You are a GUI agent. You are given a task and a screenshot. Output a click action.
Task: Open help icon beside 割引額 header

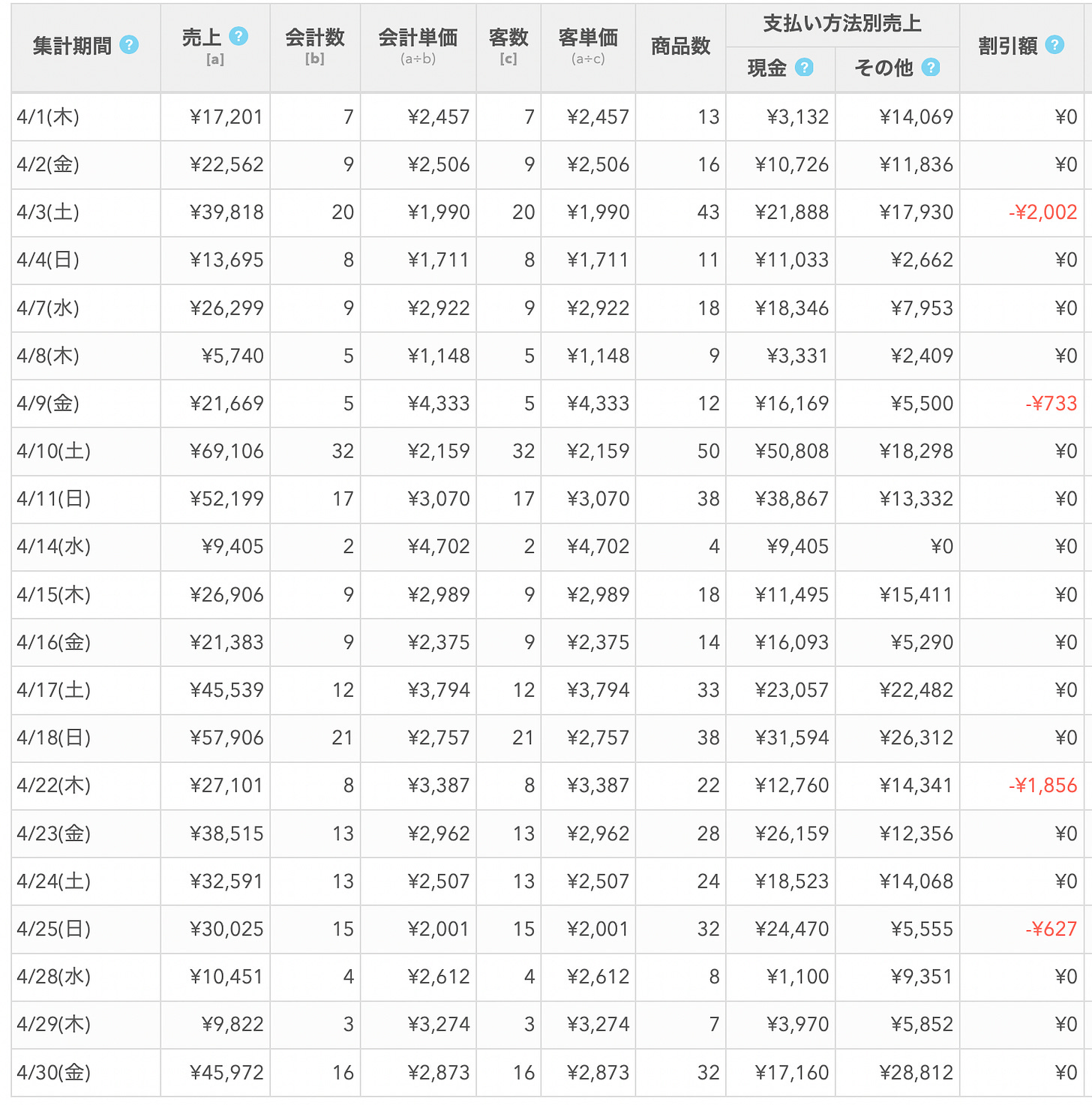pyautogui.click(x=1054, y=44)
